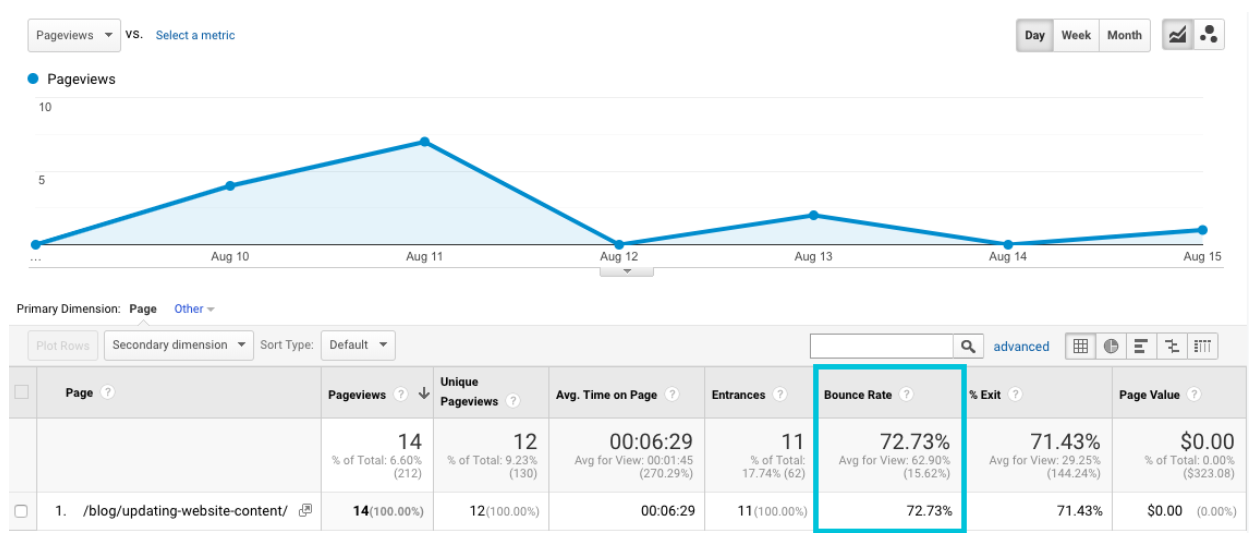This screenshot has width=1258, height=537.
Task: Expand the Secondary dimension dropdown
Action: tap(179, 345)
